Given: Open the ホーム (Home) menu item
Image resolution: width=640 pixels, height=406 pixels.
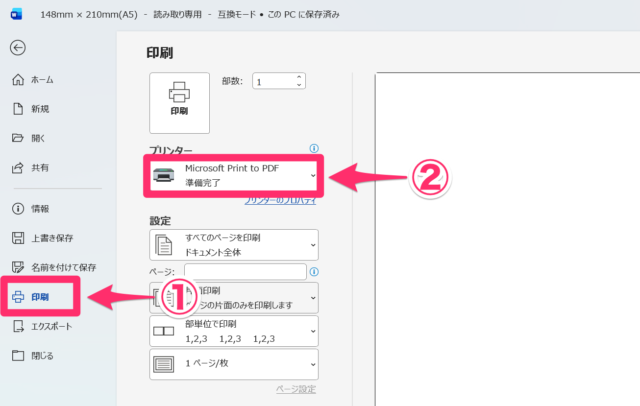Looking at the screenshot, I should click(42, 80).
